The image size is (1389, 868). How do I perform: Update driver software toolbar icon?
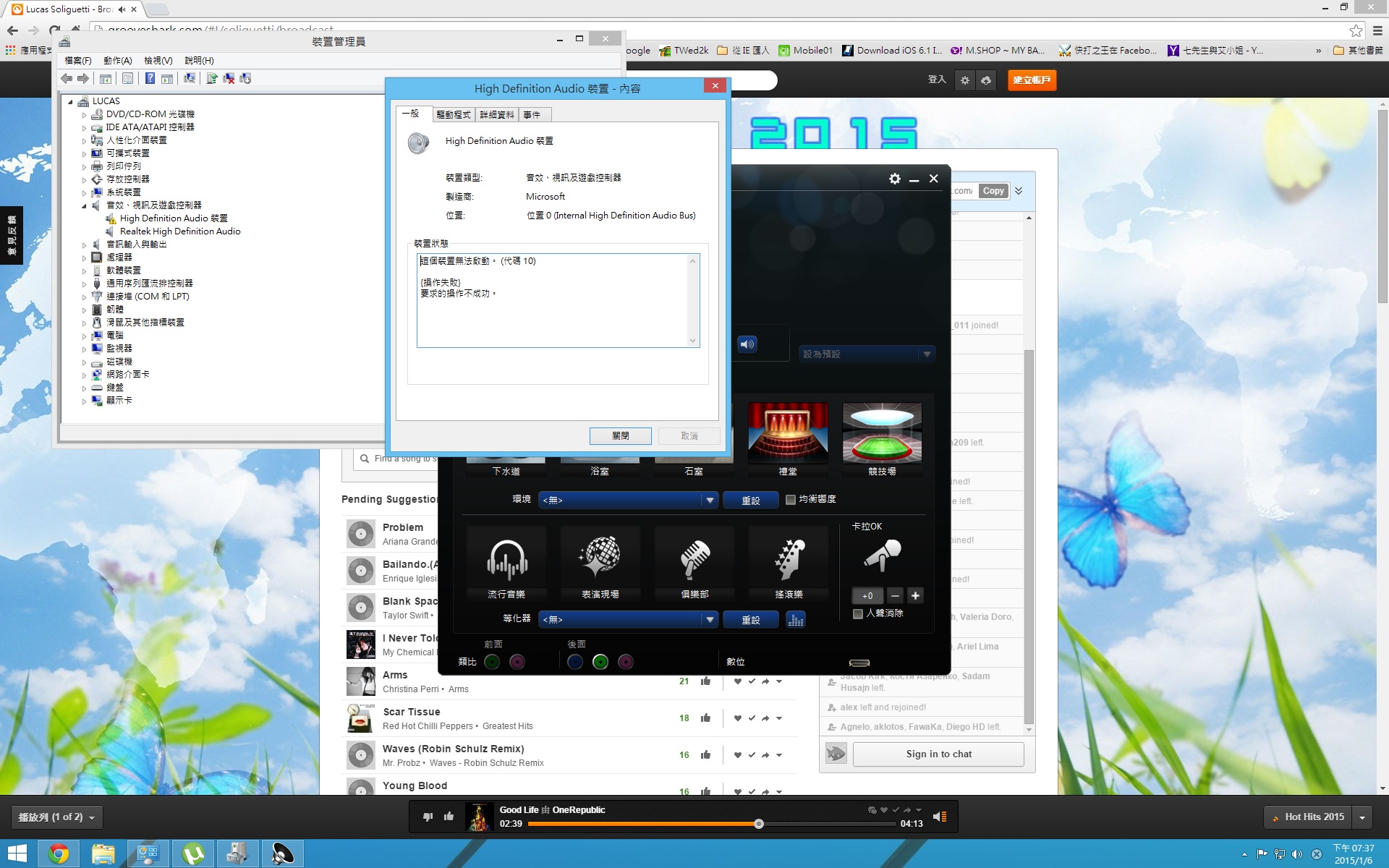[x=212, y=78]
